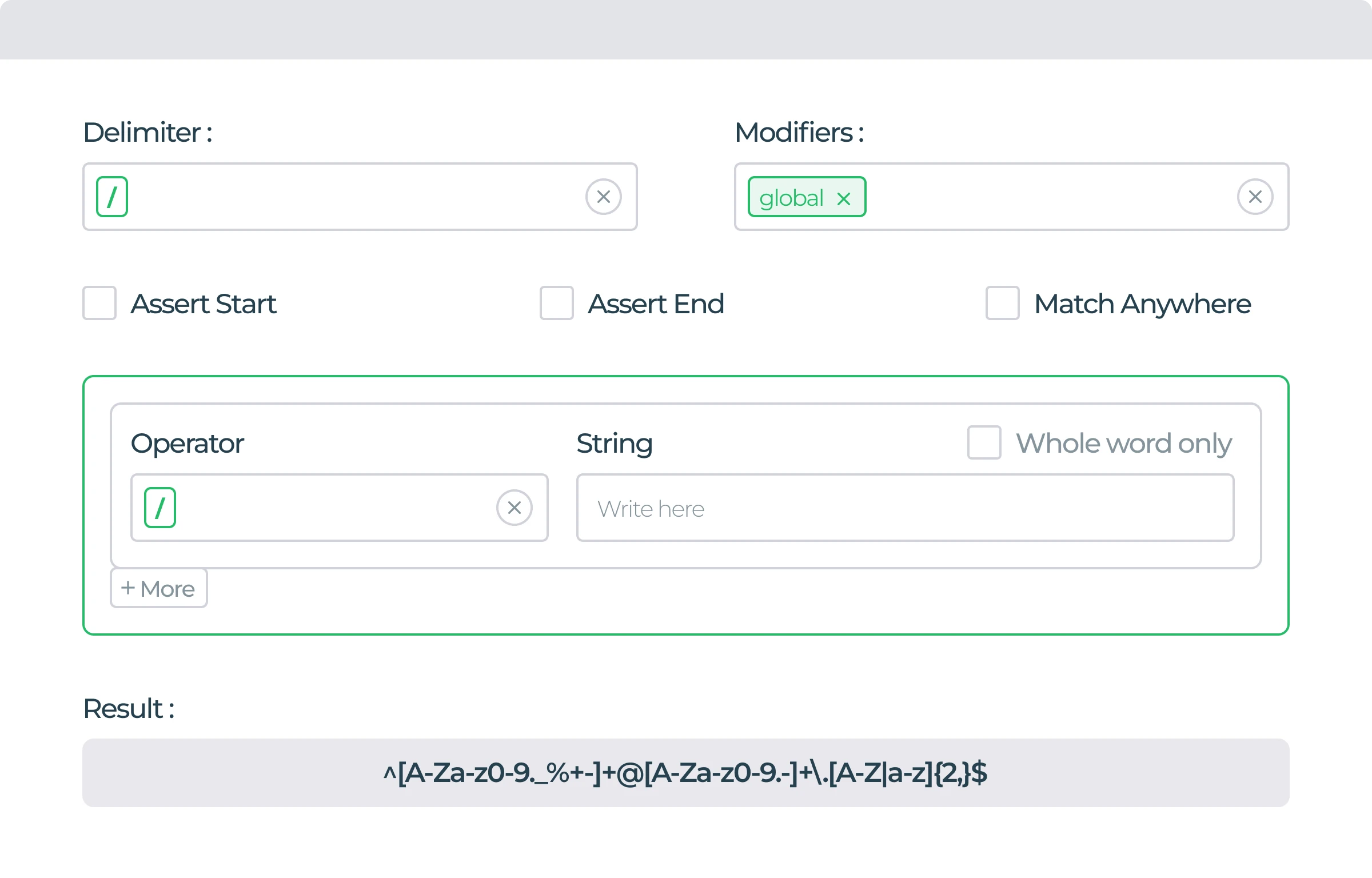Enable Whole word only

pyautogui.click(x=983, y=442)
